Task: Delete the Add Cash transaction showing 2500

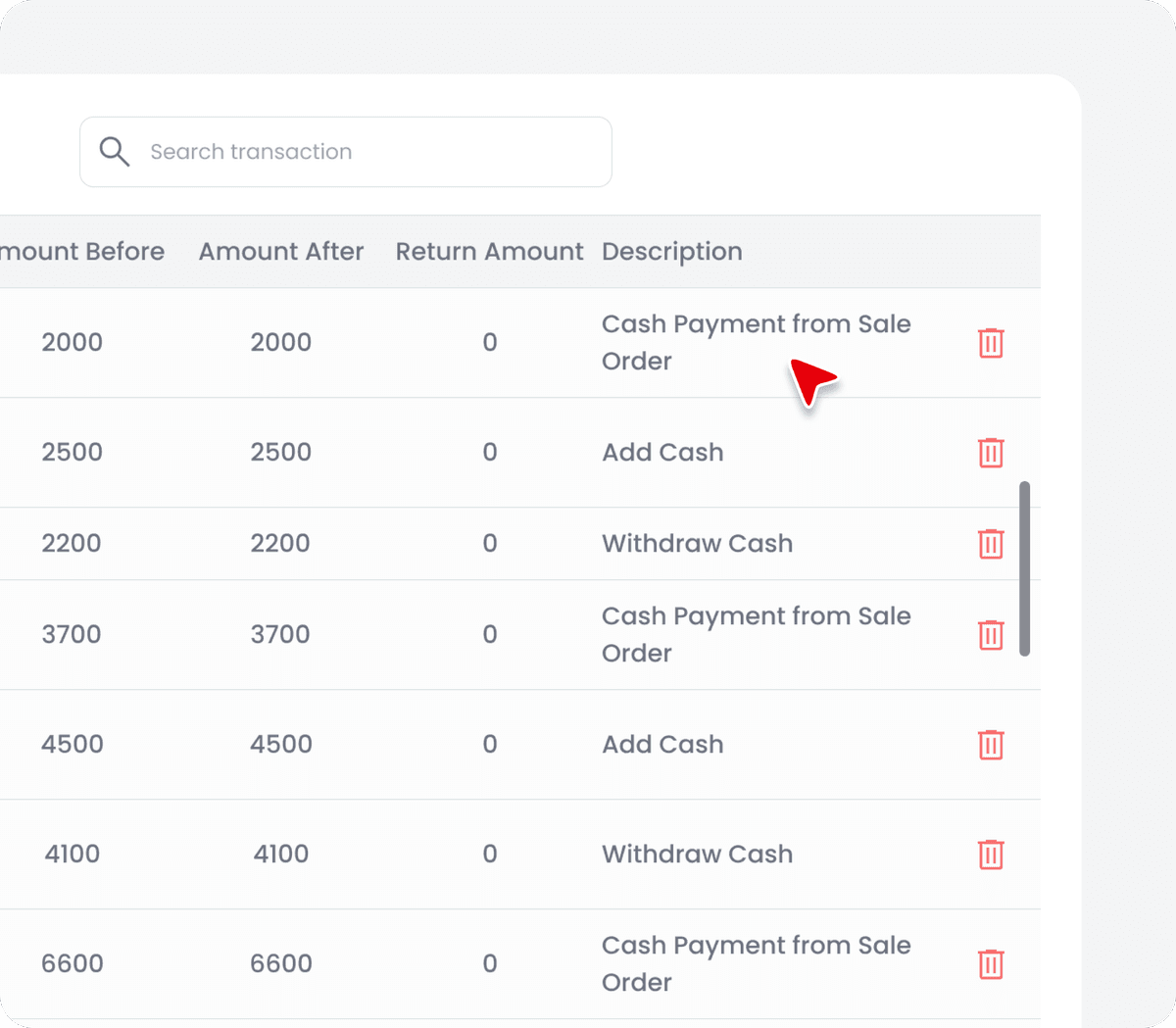Action: coord(990,453)
